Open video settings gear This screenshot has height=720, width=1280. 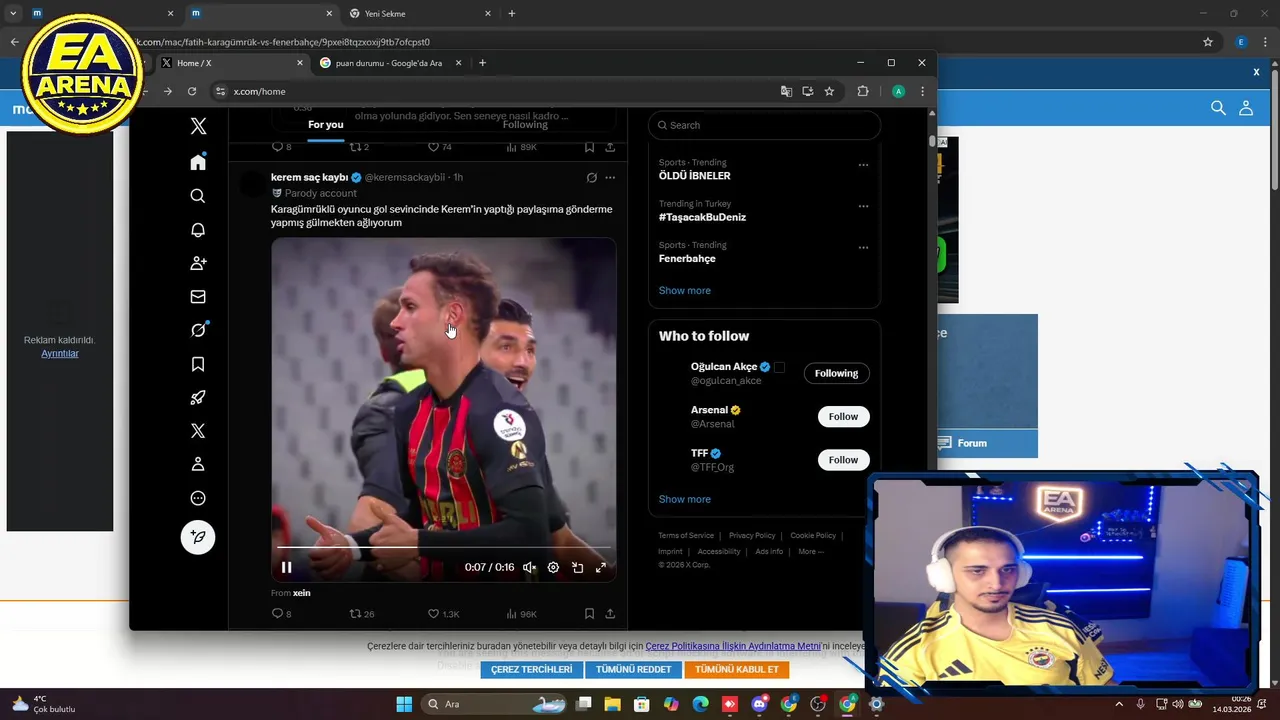553,567
